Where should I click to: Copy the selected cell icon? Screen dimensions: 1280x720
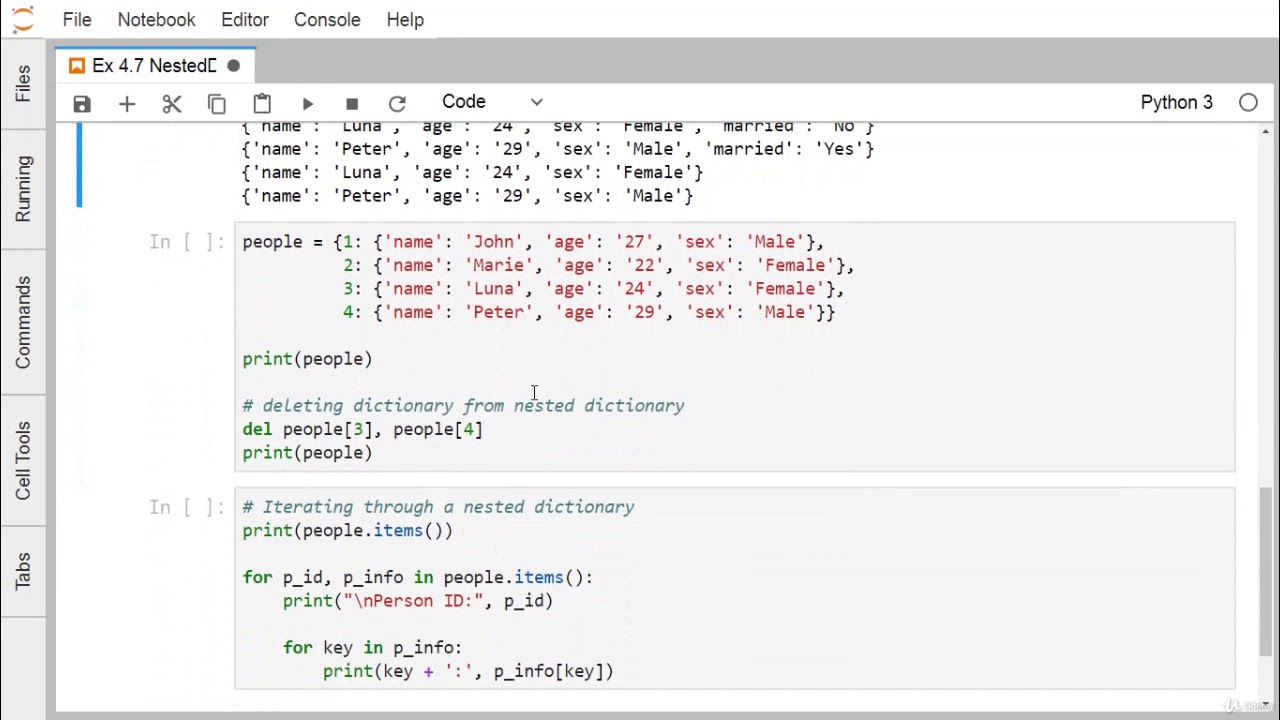point(217,103)
